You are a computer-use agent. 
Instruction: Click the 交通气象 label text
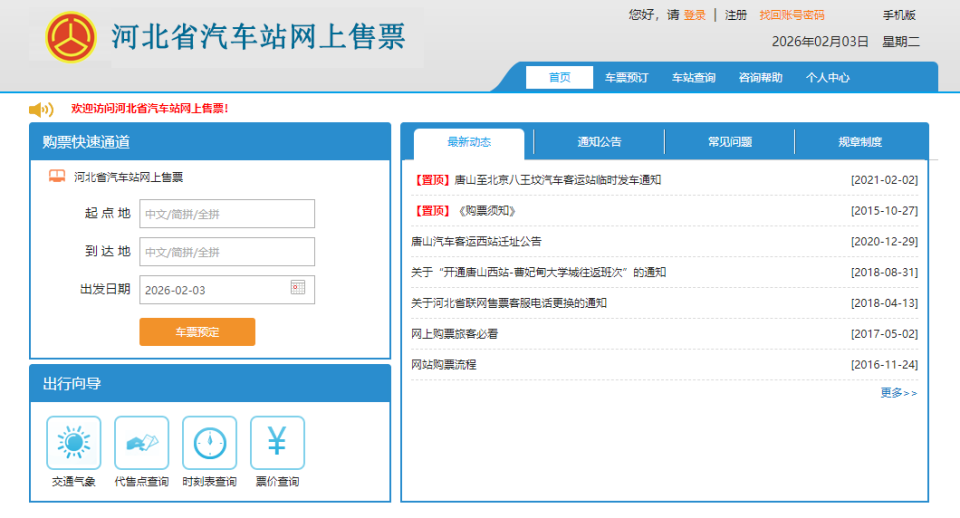coord(73,482)
